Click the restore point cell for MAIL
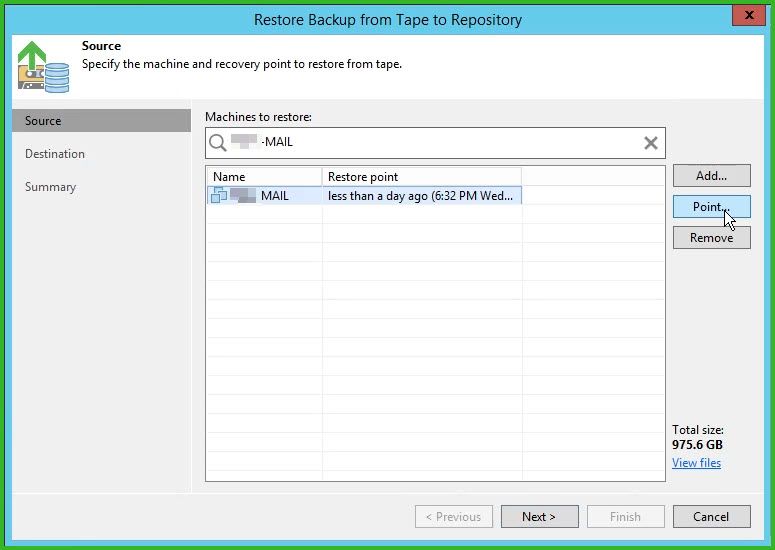This screenshot has width=775, height=550. 420,196
